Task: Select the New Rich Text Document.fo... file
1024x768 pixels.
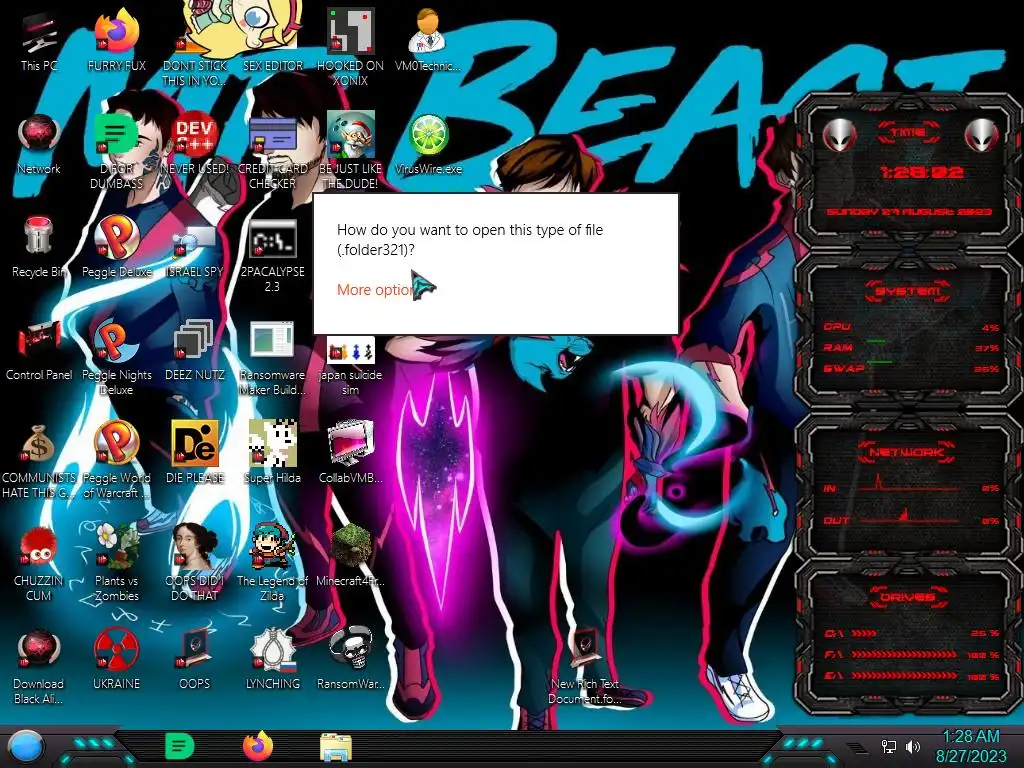Action: coord(584,667)
